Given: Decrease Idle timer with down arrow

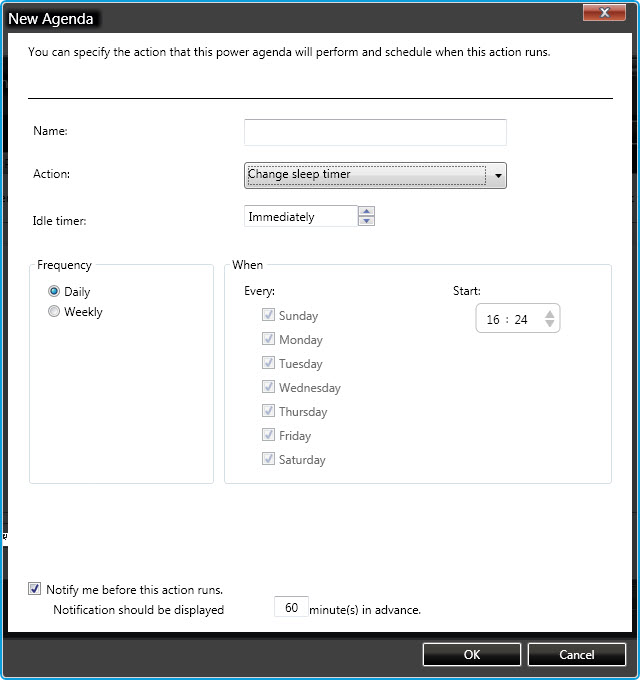Looking at the screenshot, I should point(366,221).
